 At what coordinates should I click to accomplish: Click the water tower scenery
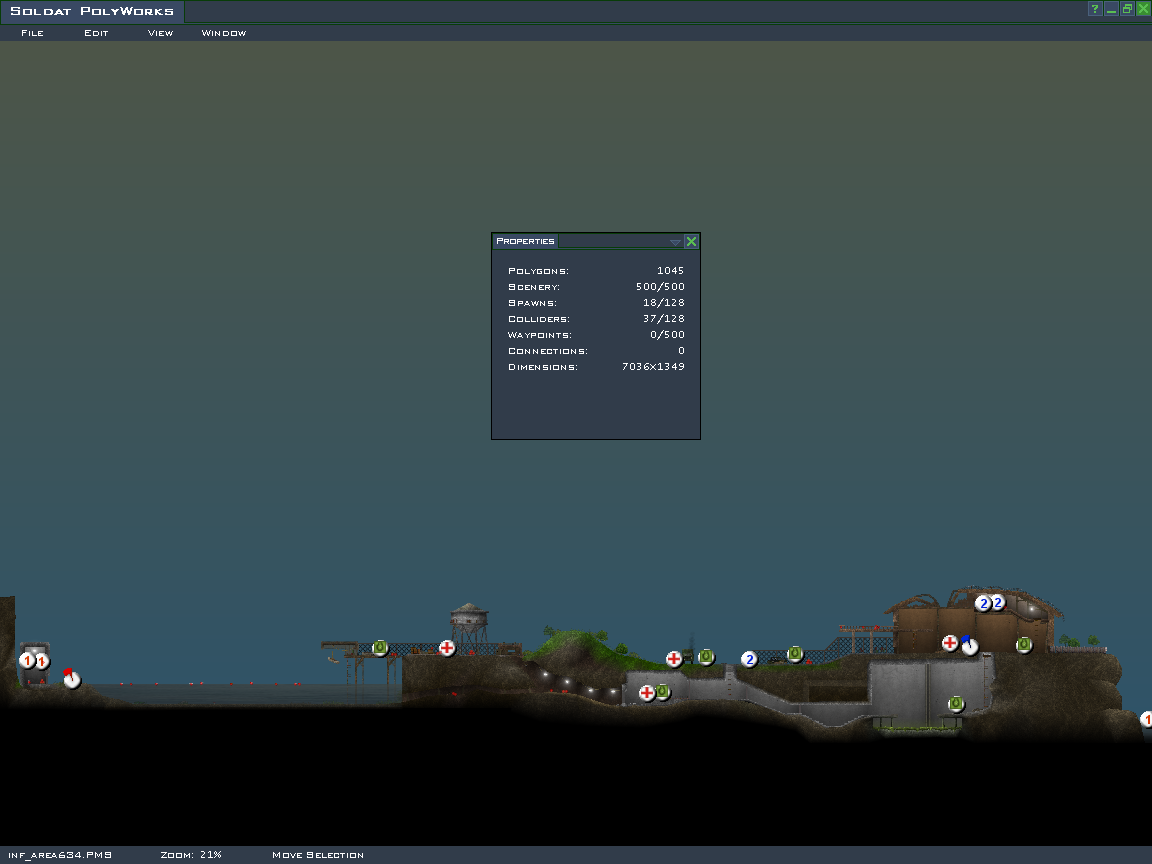[467, 622]
